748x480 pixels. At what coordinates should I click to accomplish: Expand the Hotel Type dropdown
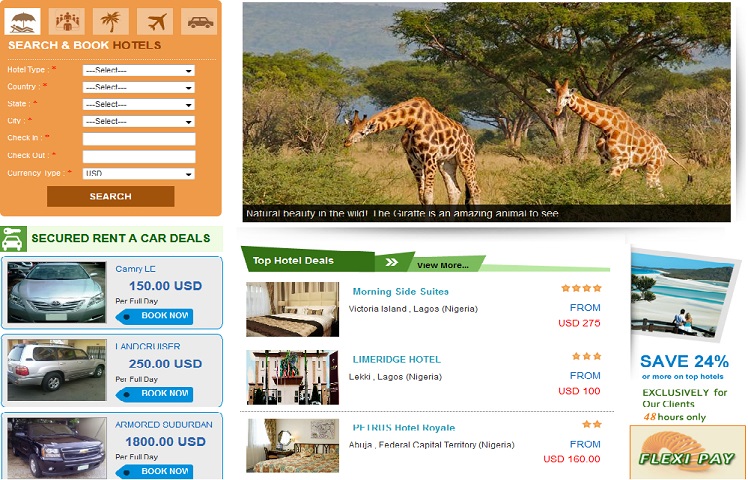click(139, 71)
